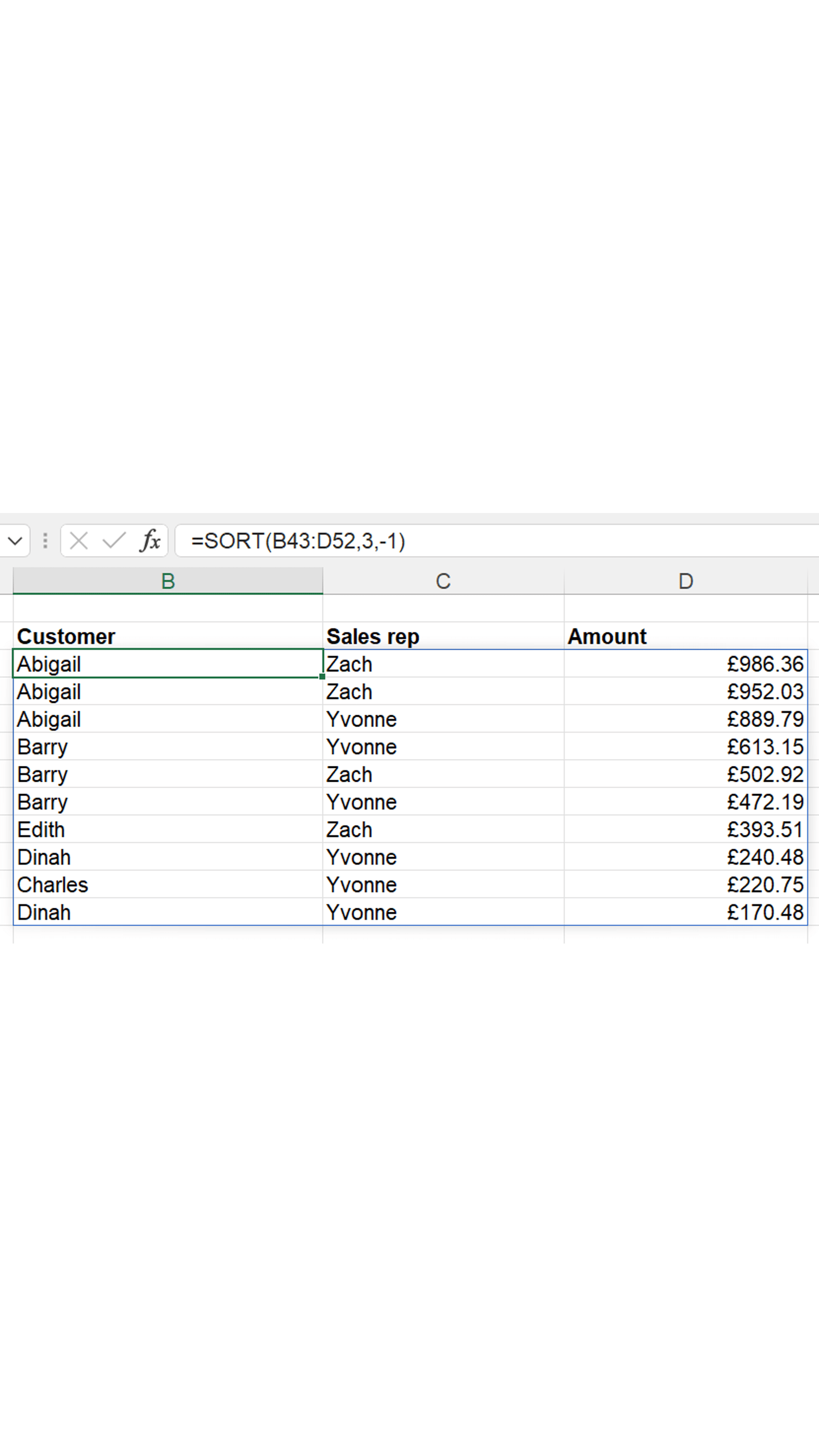Select the cell containing Edith
This screenshot has width=819, height=1456.
point(167,830)
